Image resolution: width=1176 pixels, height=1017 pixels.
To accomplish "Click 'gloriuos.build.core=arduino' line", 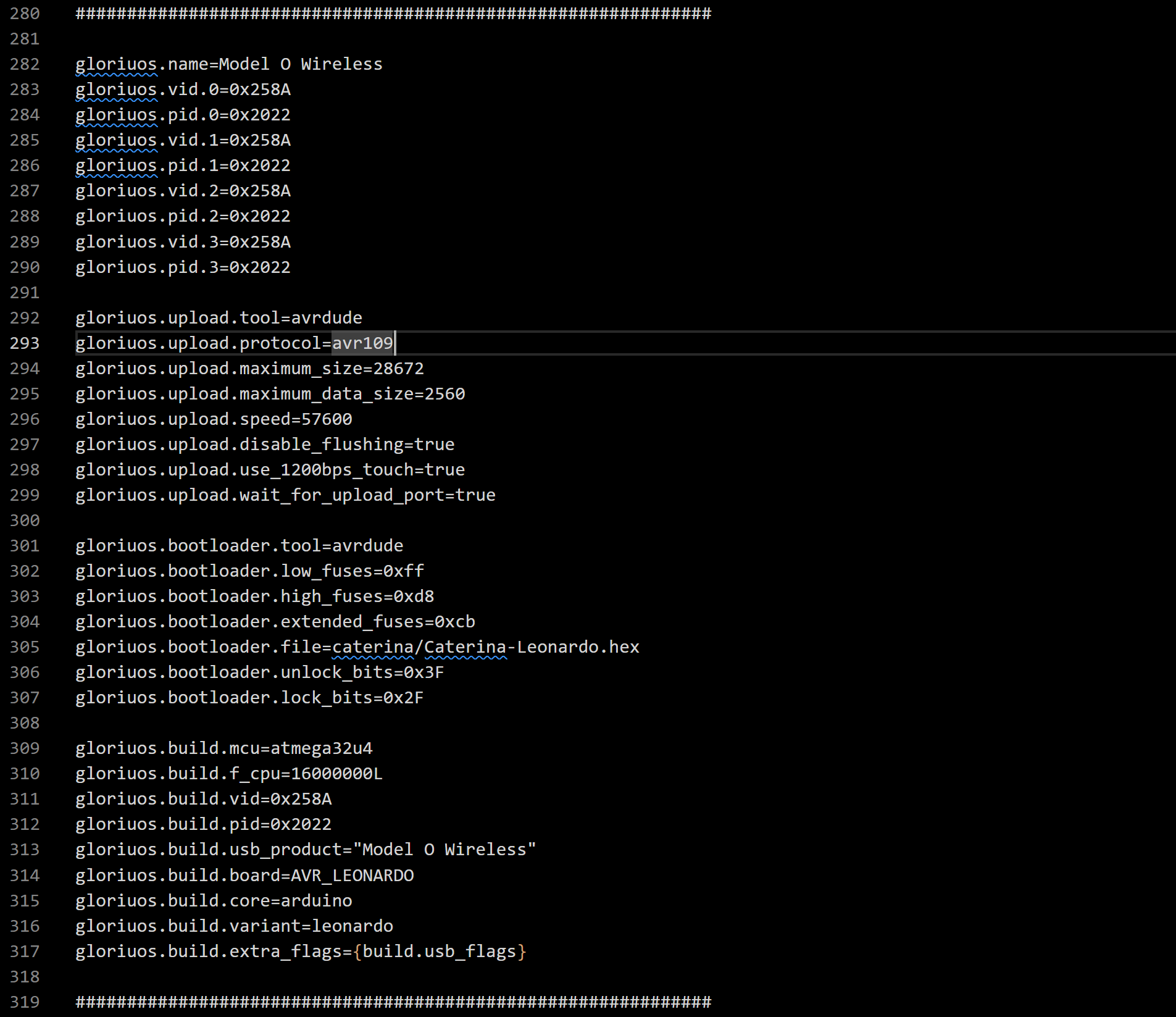I will coord(214,901).
